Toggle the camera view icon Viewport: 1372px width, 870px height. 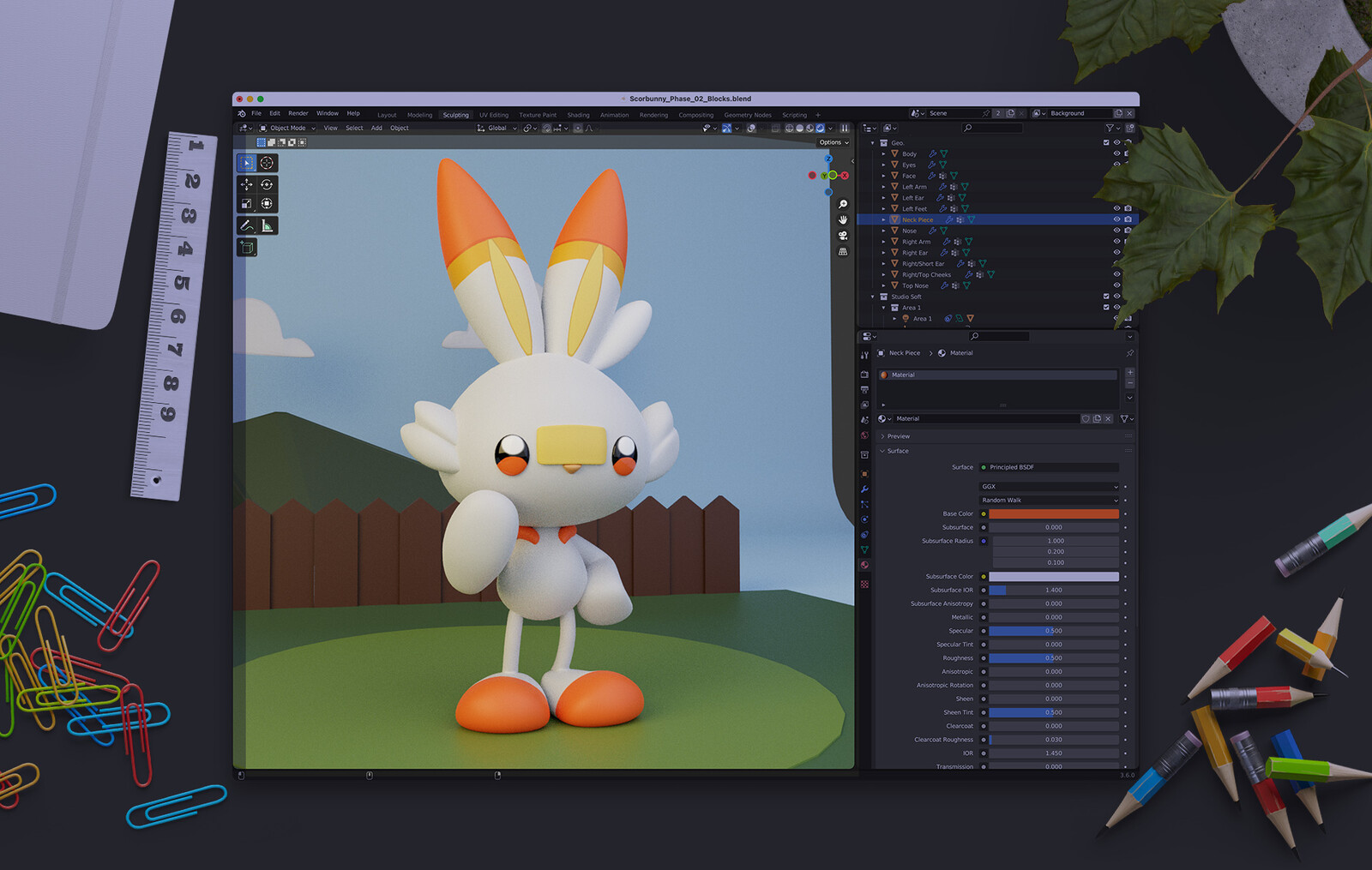pos(843,236)
